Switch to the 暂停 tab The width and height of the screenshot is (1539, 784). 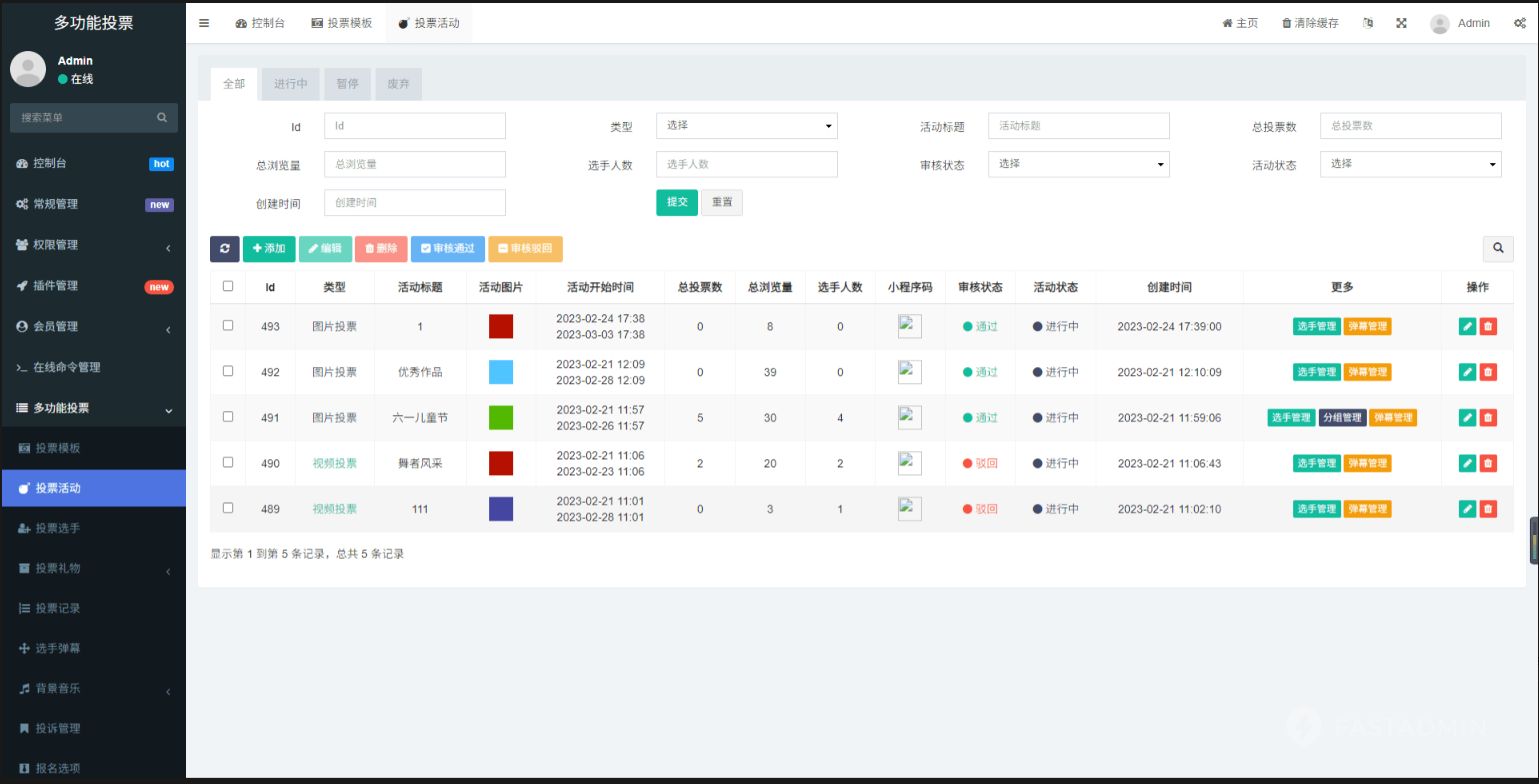[347, 84]
